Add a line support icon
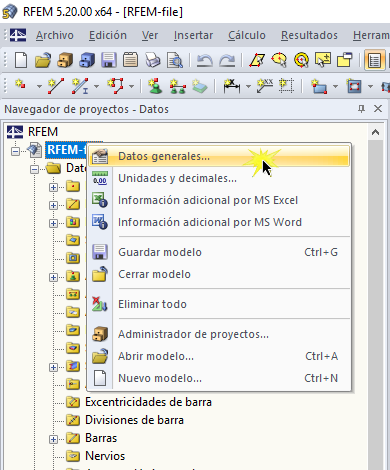 [177, 86]
